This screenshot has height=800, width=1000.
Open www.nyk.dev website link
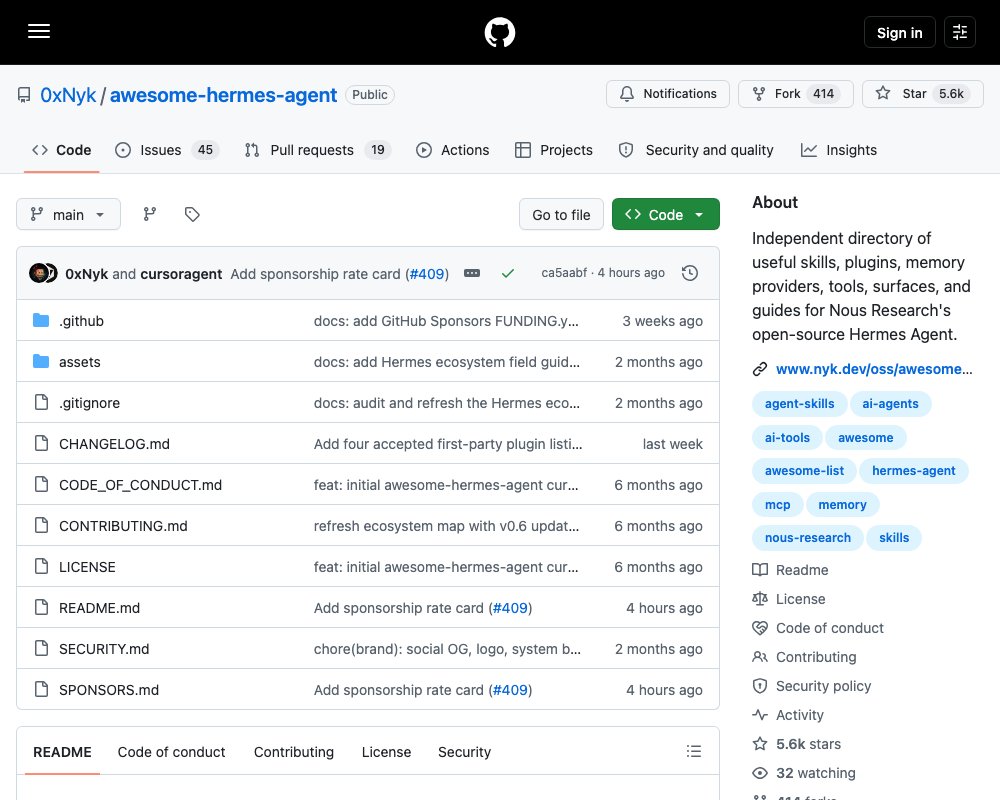(x=874, y=369)
